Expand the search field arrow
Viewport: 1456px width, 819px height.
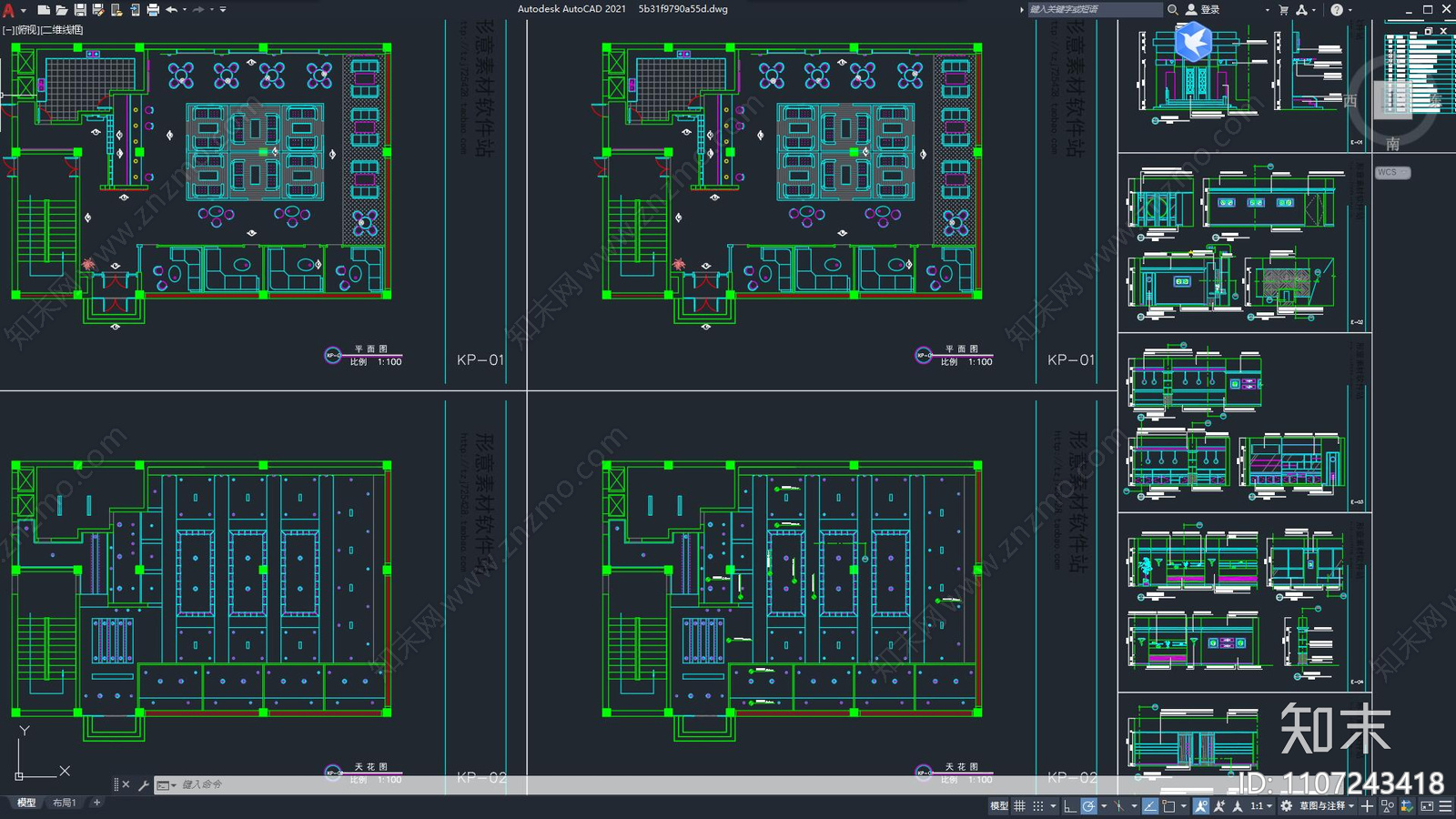[1021, 10]
